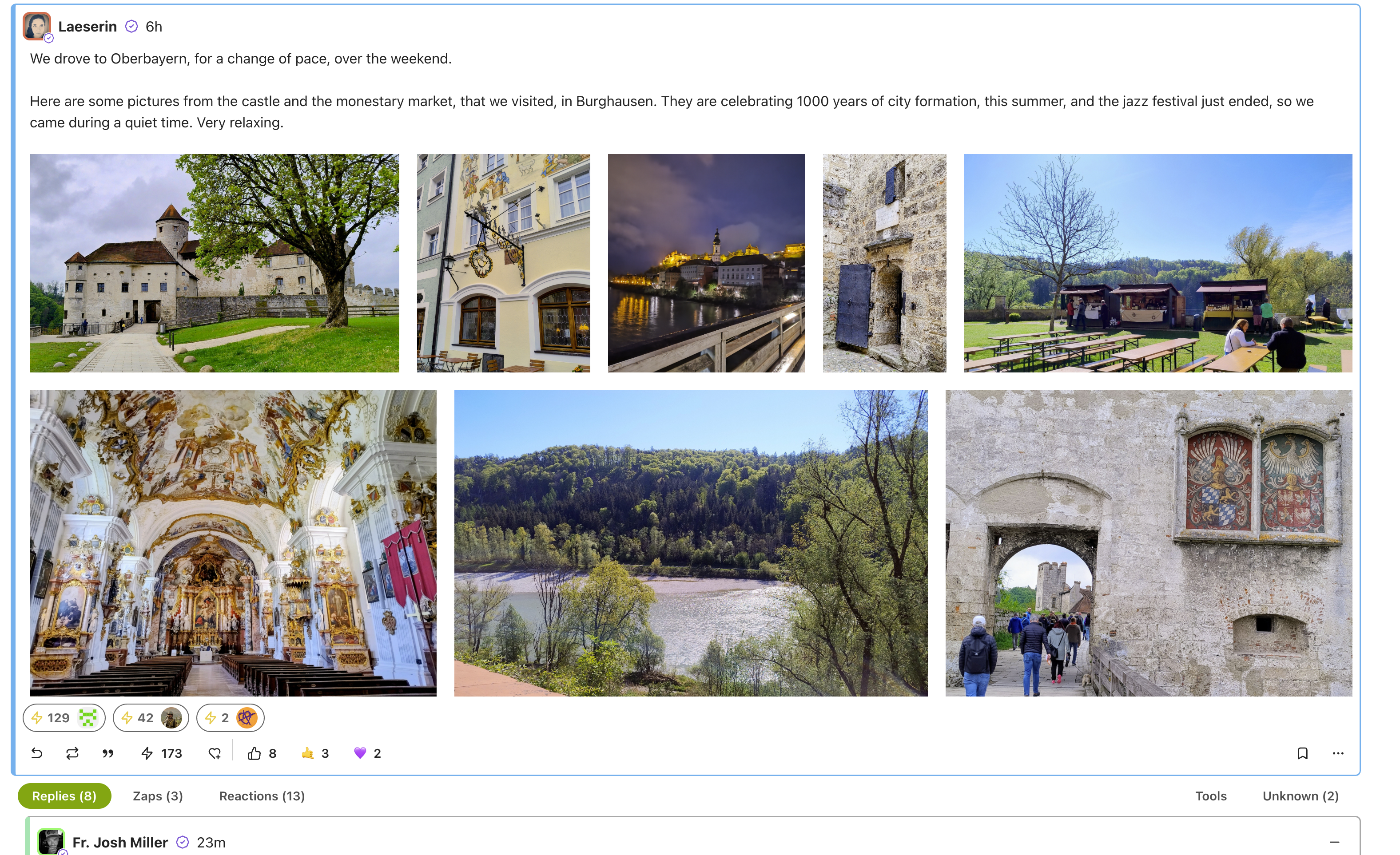Collapse Fr. Josh Miller's reply
This screenshot has height=855, width=1400.
pyautogui.click(x=1335, y=843)
